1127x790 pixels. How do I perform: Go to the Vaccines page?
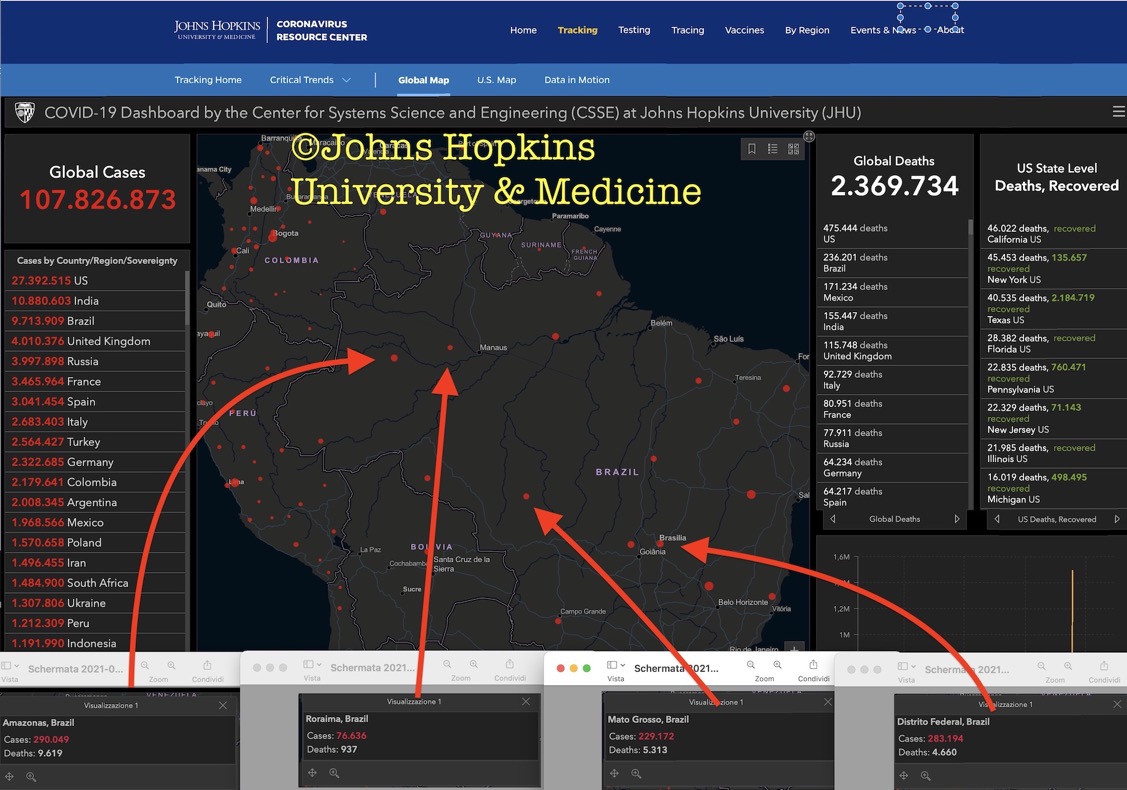pyautogui.click(x=744, y=30)
